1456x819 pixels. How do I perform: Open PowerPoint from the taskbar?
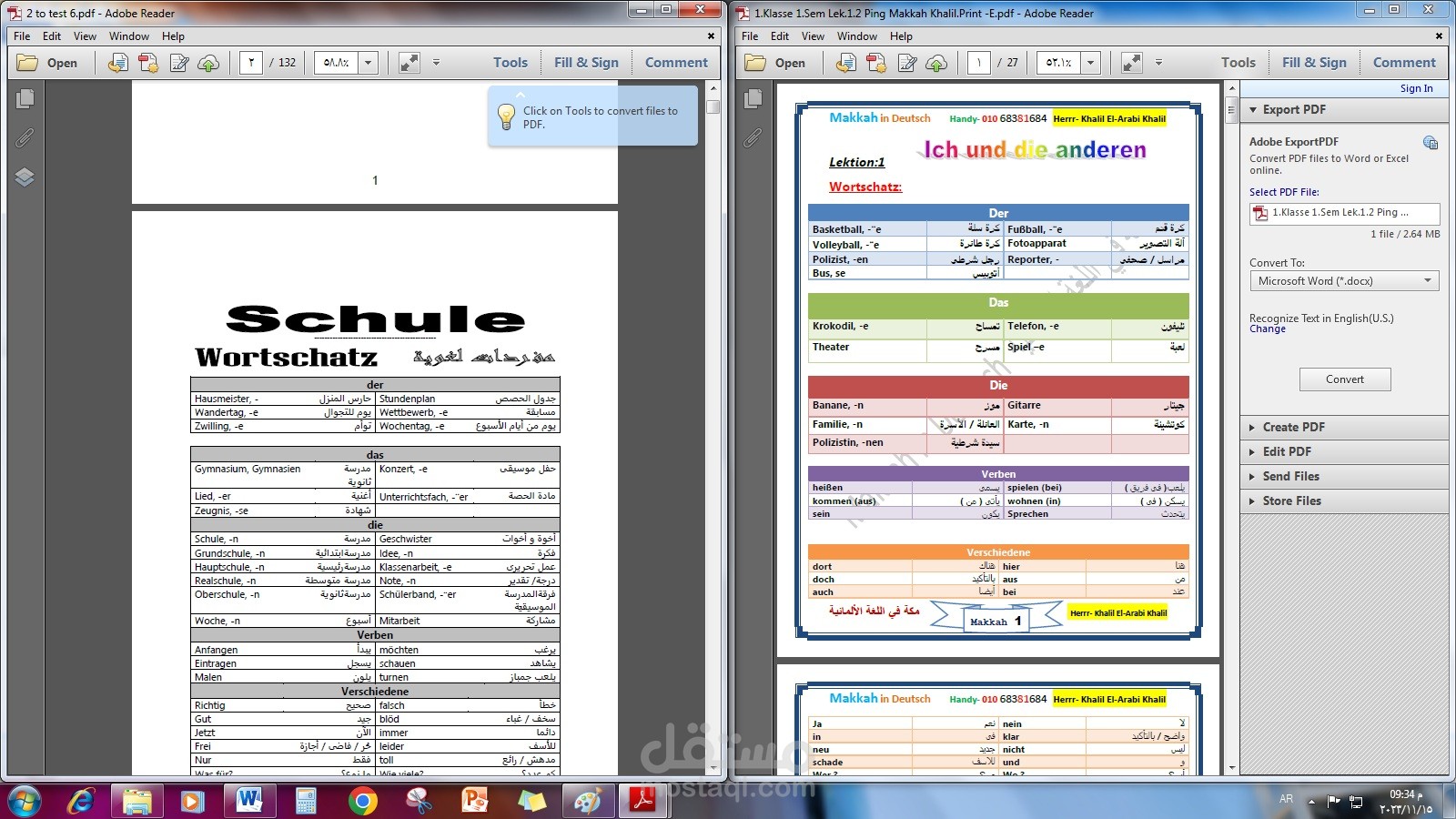click(475, 801)
